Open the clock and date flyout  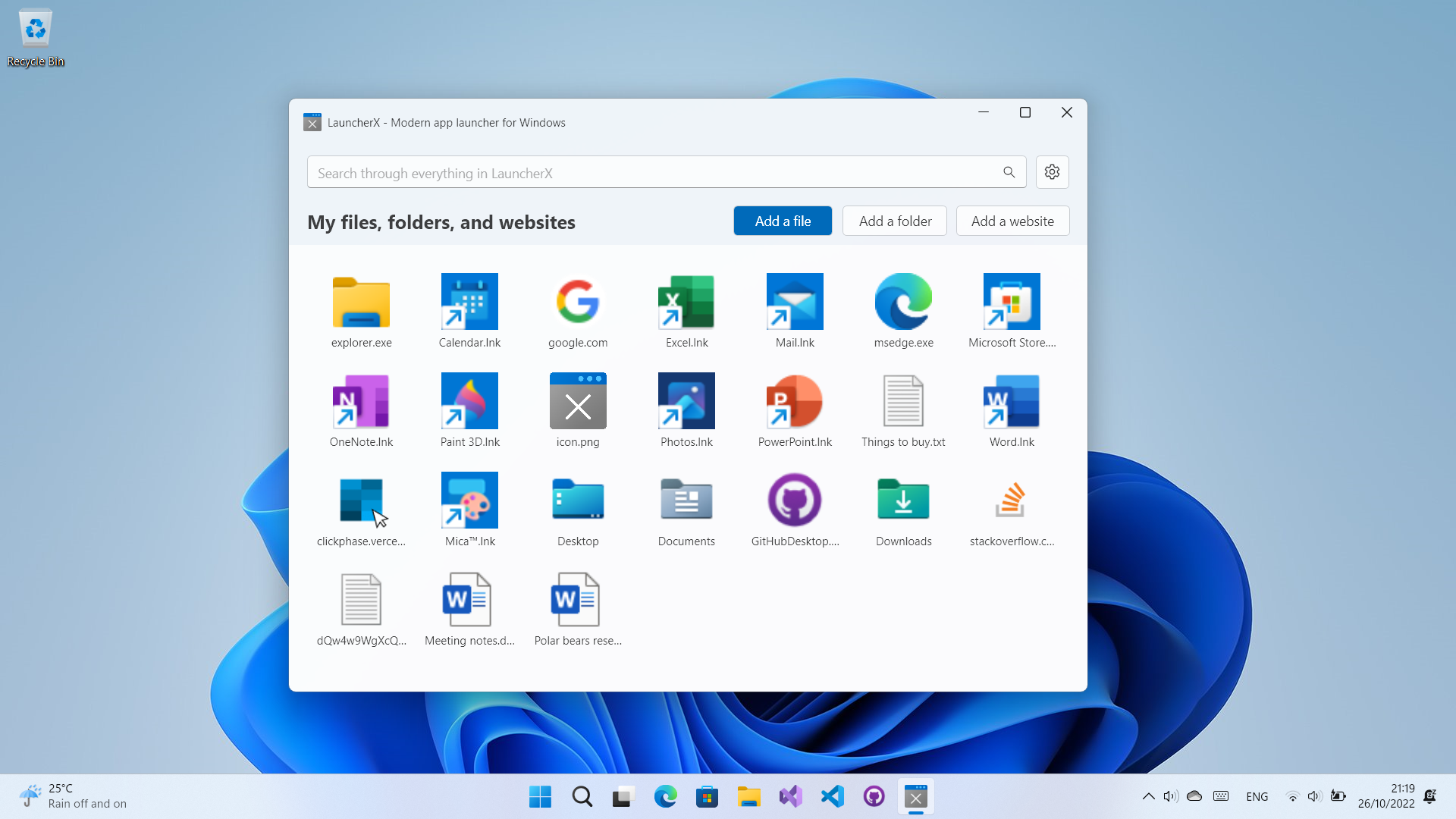coord(1386,796)
